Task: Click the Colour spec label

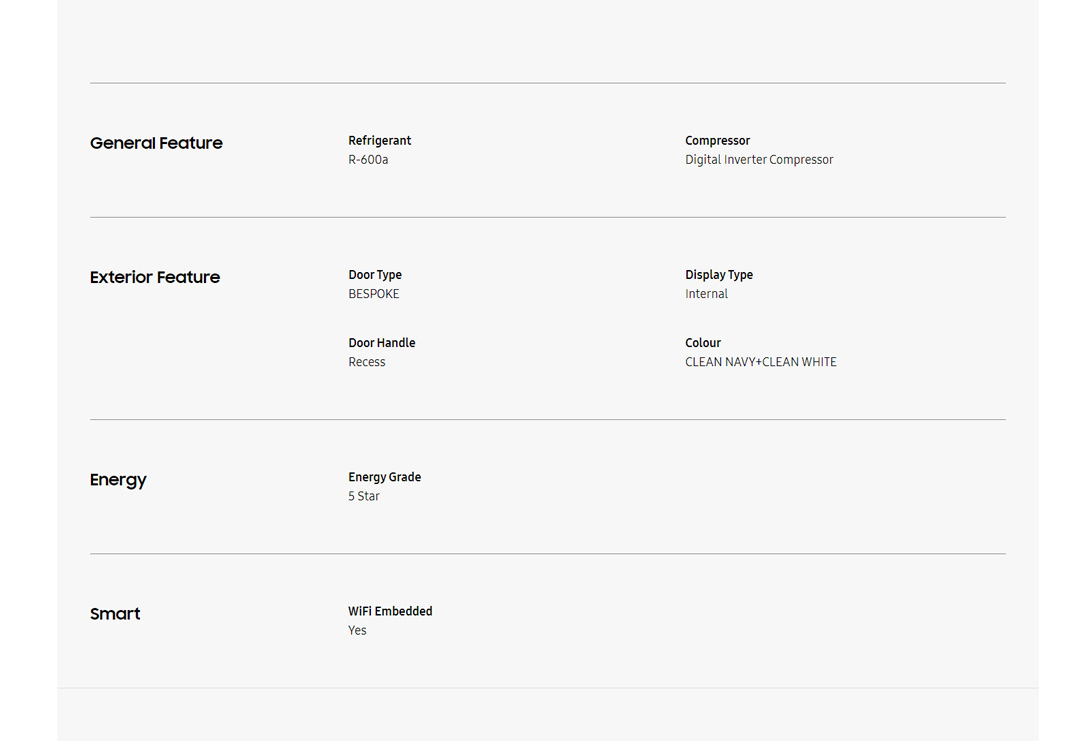Action: pyautogui.click(x=703, y=343)
